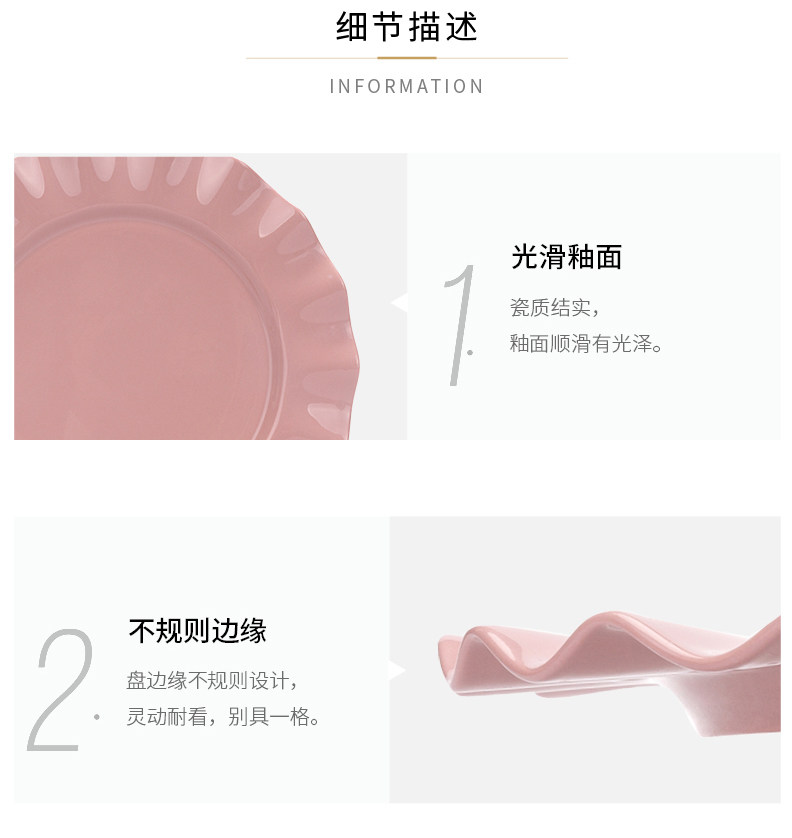Open the pink plate top-view image
Screen dimensions: 792x838
(x=210, y=297)
